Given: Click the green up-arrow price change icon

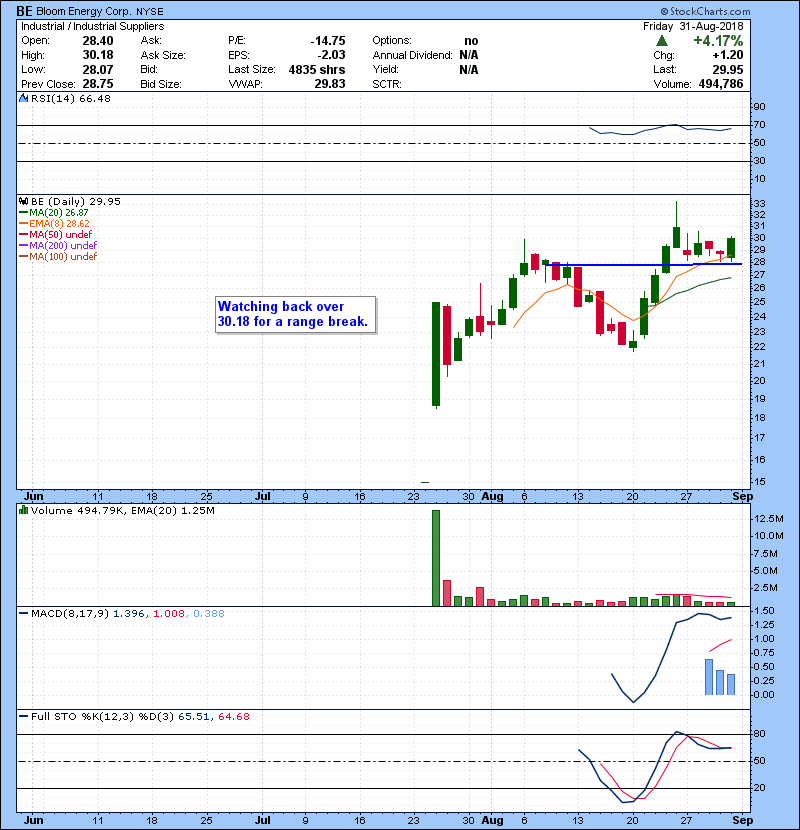Looking at the screenshot, I should point(661,41).
